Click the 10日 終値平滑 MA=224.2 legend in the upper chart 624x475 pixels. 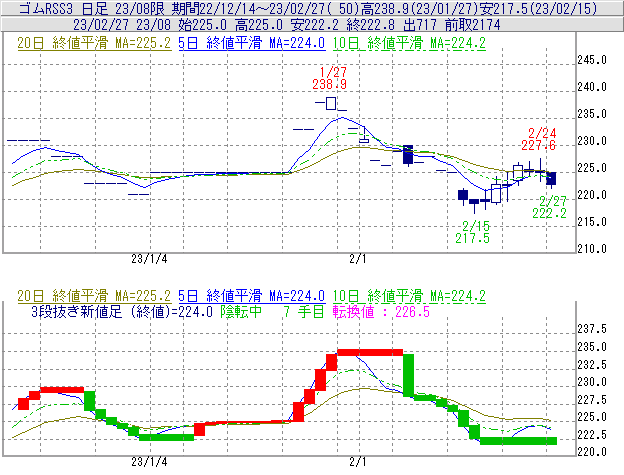pos(409,43)
